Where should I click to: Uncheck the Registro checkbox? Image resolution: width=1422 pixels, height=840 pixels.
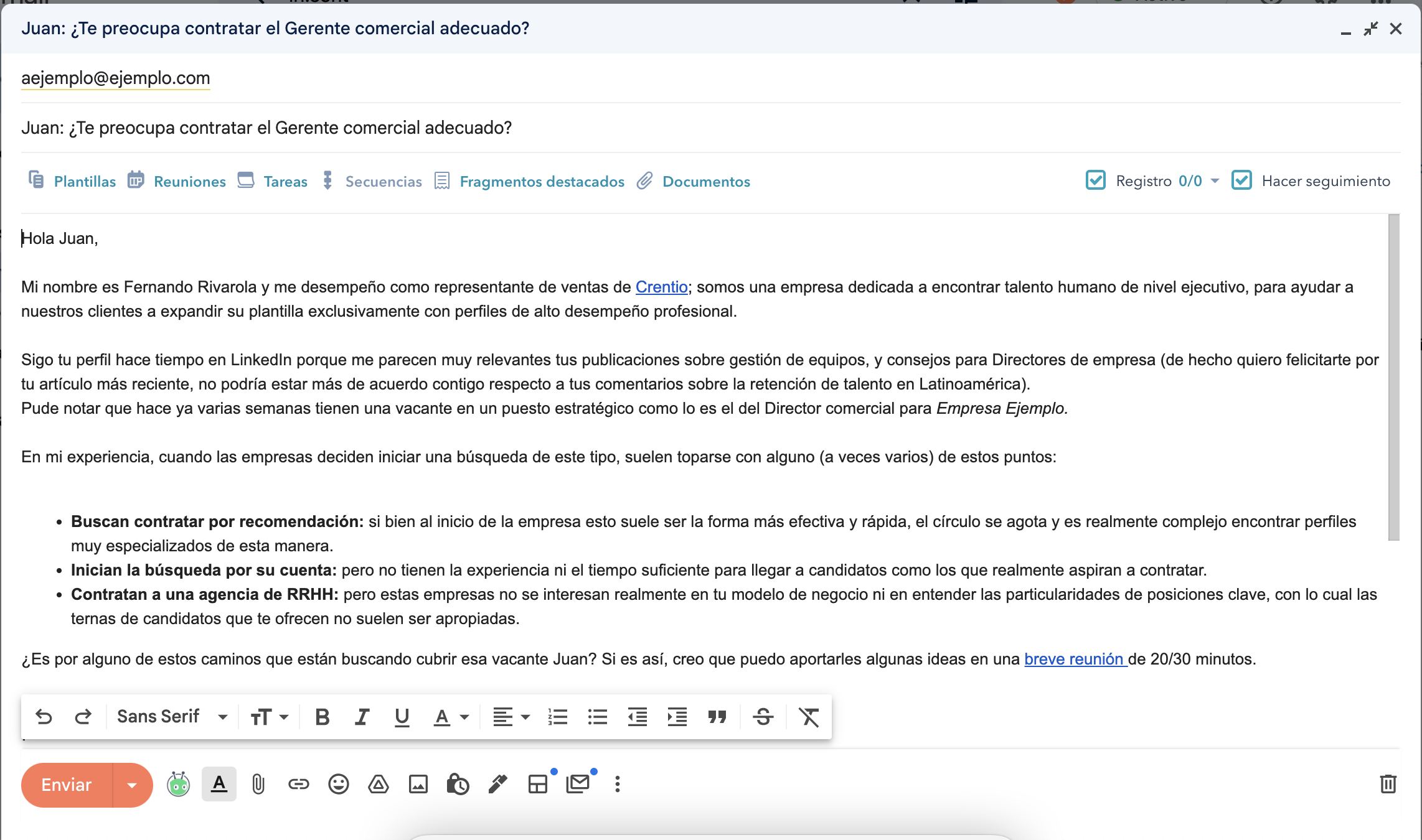[x=1096, y=180]
